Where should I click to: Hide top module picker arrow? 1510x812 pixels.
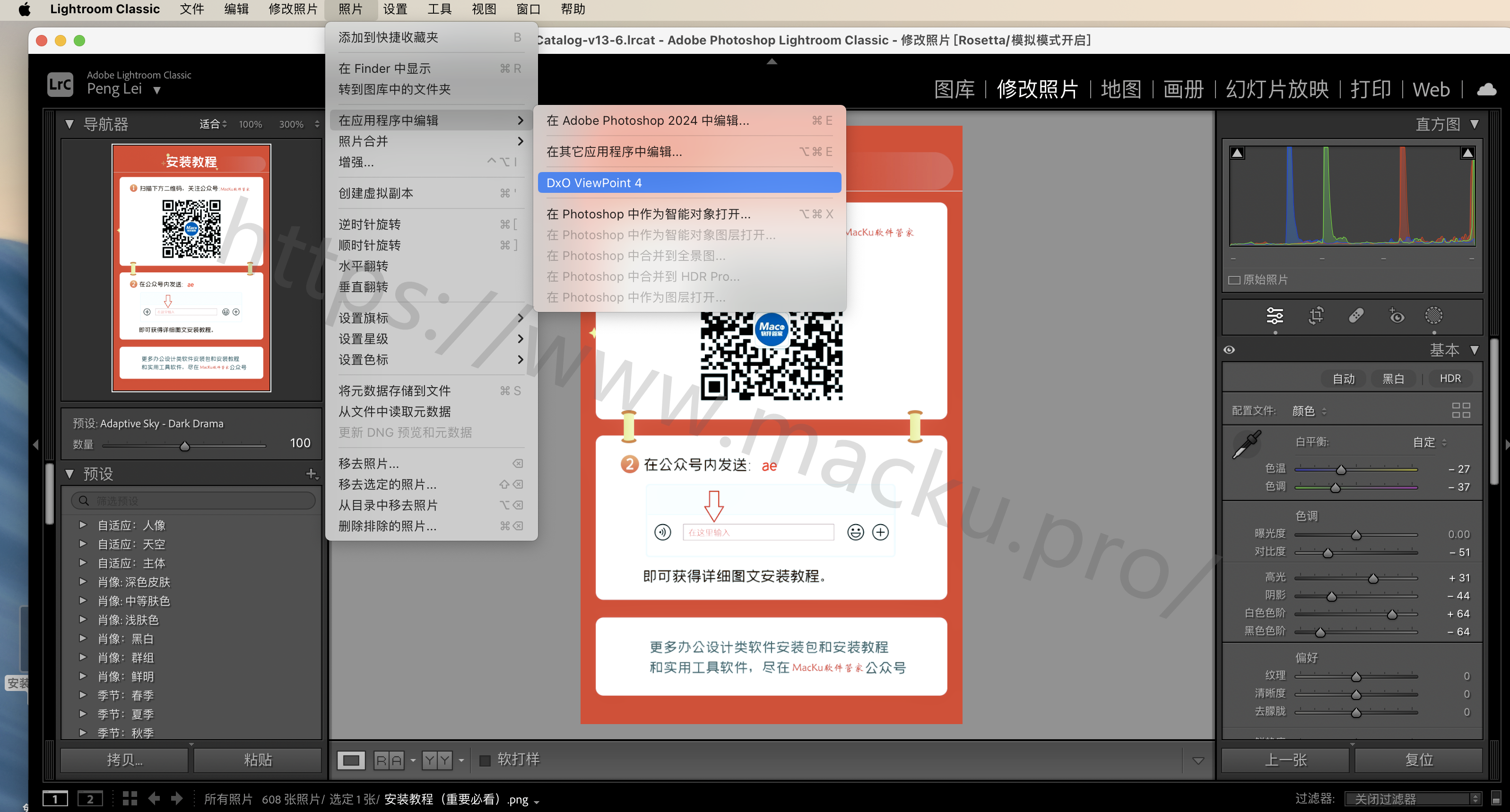[x=772, y=61]
